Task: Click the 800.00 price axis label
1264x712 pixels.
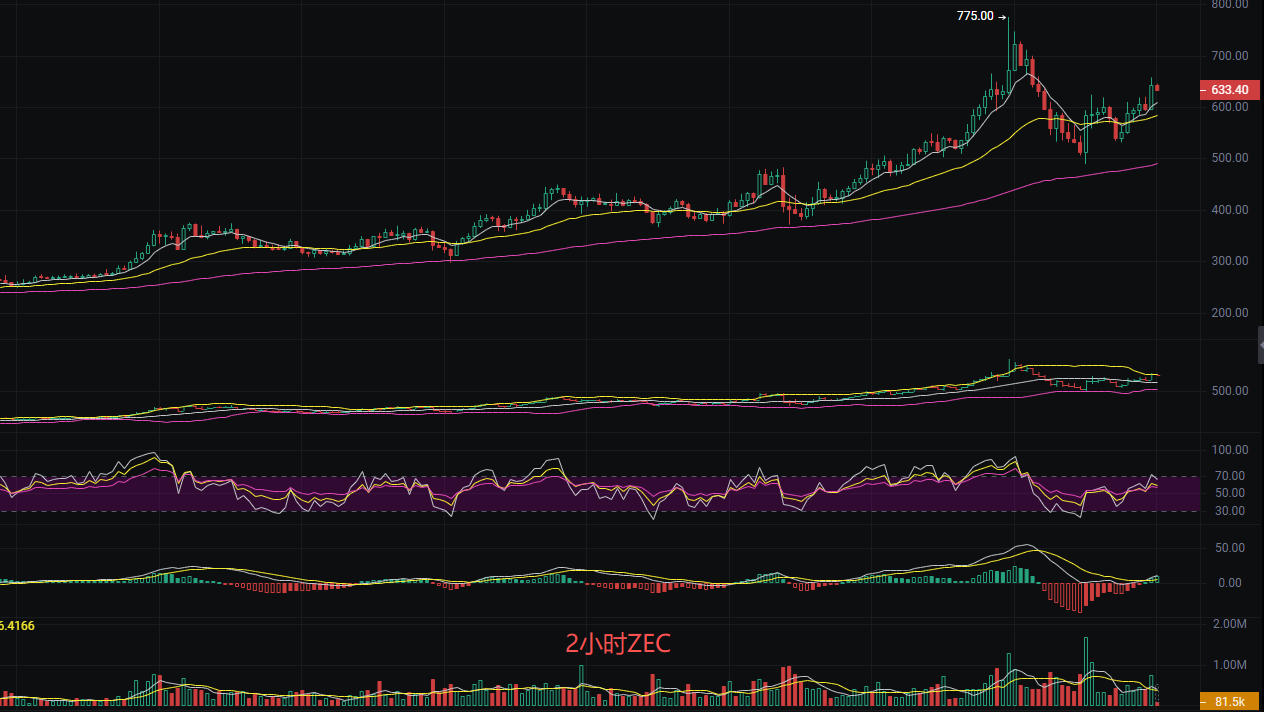Action: 1228,4
